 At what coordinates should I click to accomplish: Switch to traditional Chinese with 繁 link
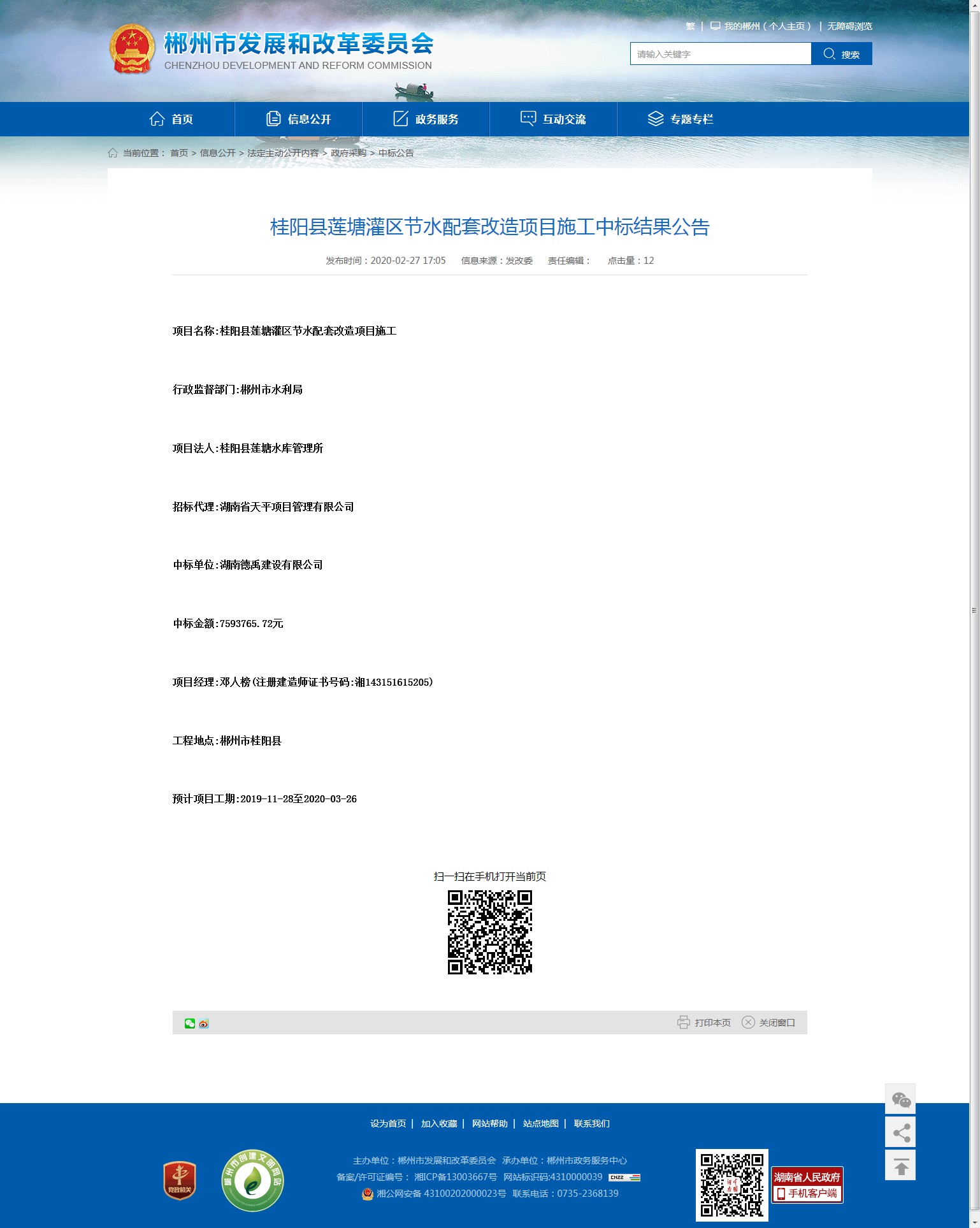click(x=690, y=26)
